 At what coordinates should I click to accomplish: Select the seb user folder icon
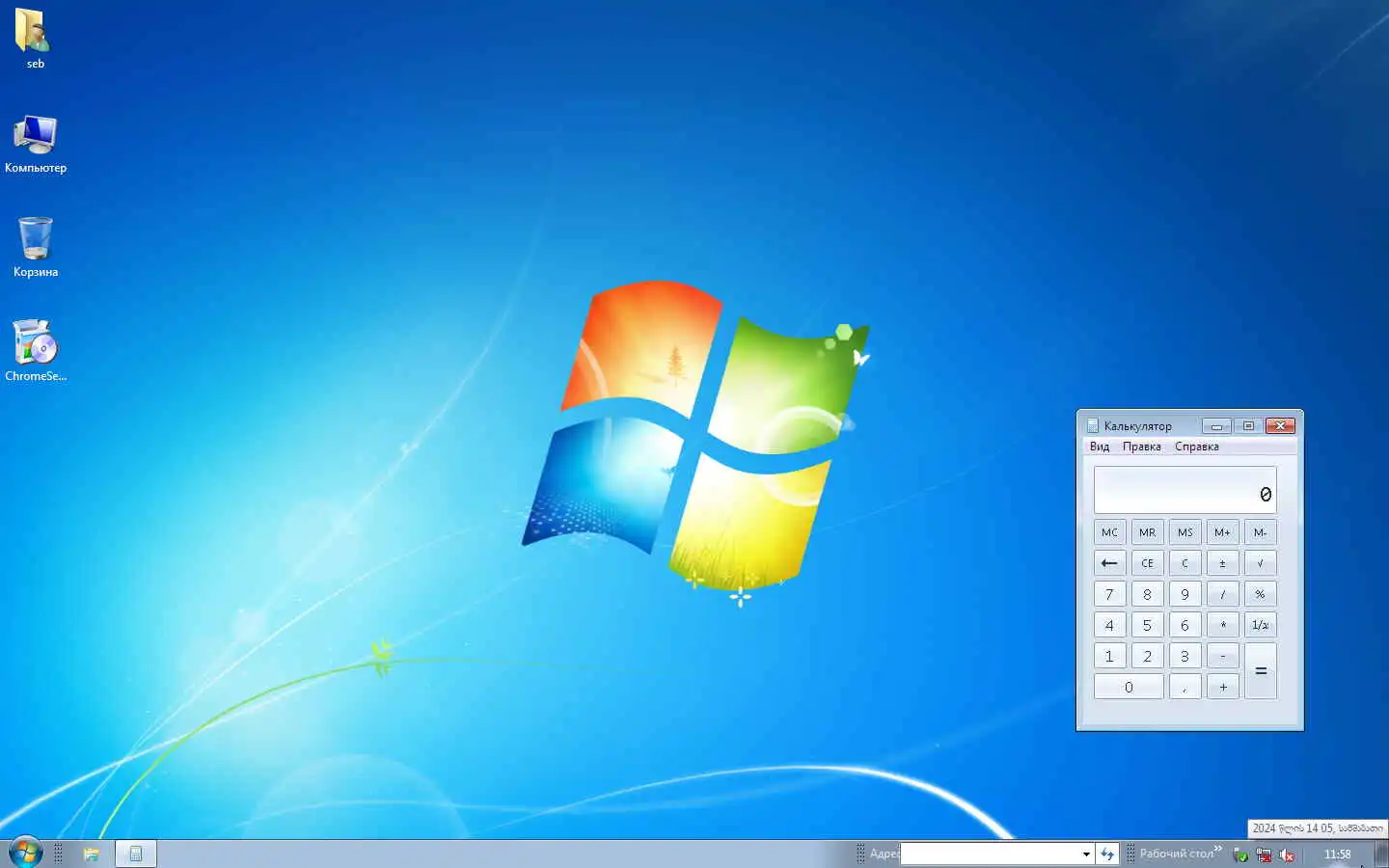[35, 39]
